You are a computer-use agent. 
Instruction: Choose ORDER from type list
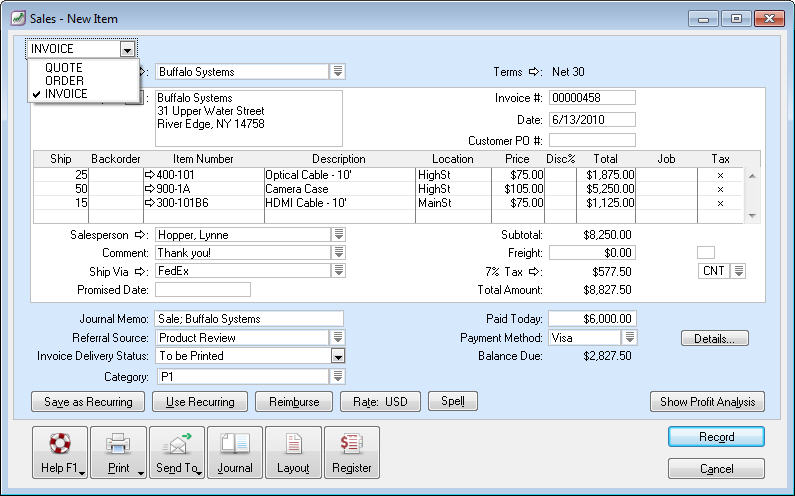coord(64,81)
